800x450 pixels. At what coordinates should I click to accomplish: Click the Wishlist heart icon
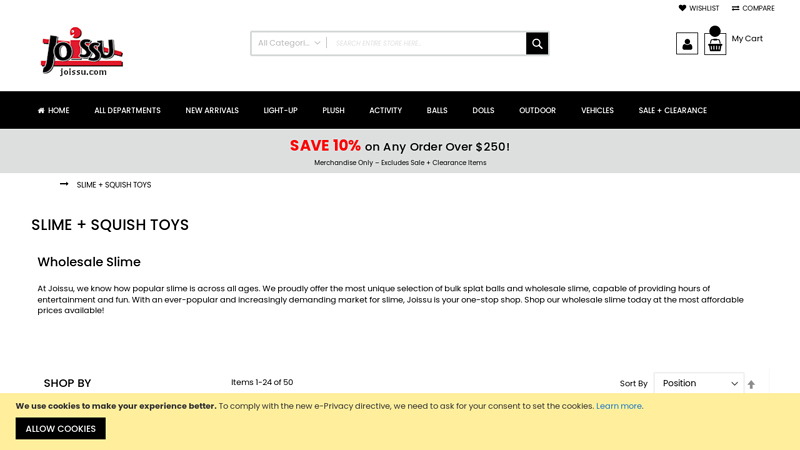click(682, 8)
